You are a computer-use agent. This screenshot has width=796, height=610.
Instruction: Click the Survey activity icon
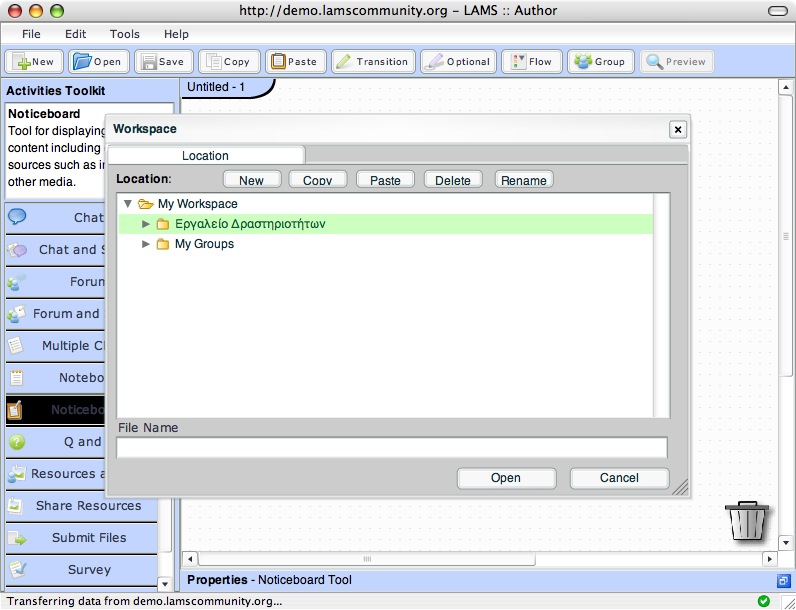pyautogui.click(x=17, y=569)
